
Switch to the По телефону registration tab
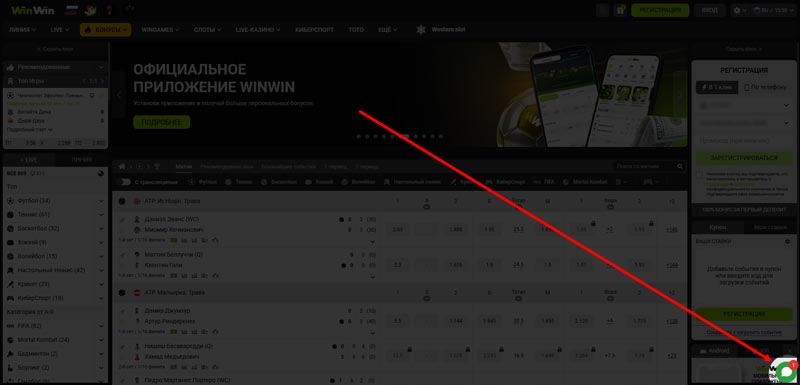766,88
